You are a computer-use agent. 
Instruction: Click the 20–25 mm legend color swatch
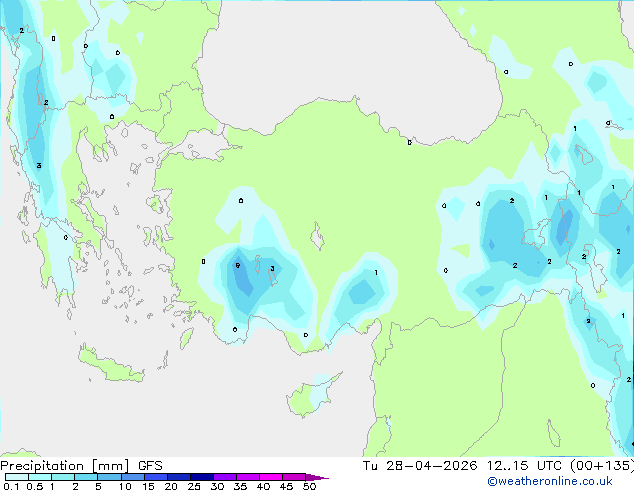coord(178,477)
